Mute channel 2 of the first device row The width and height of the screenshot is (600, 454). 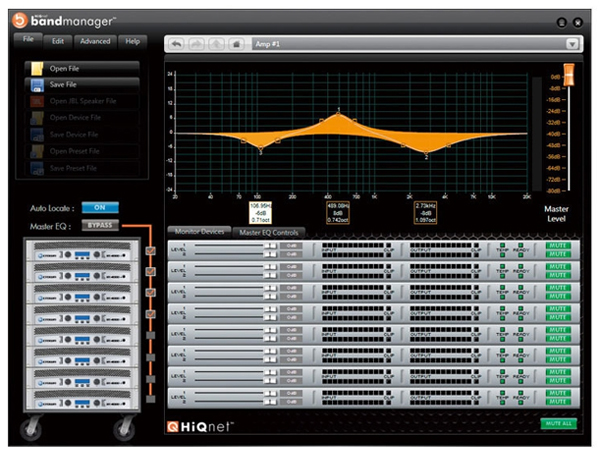tap(558, 254)
